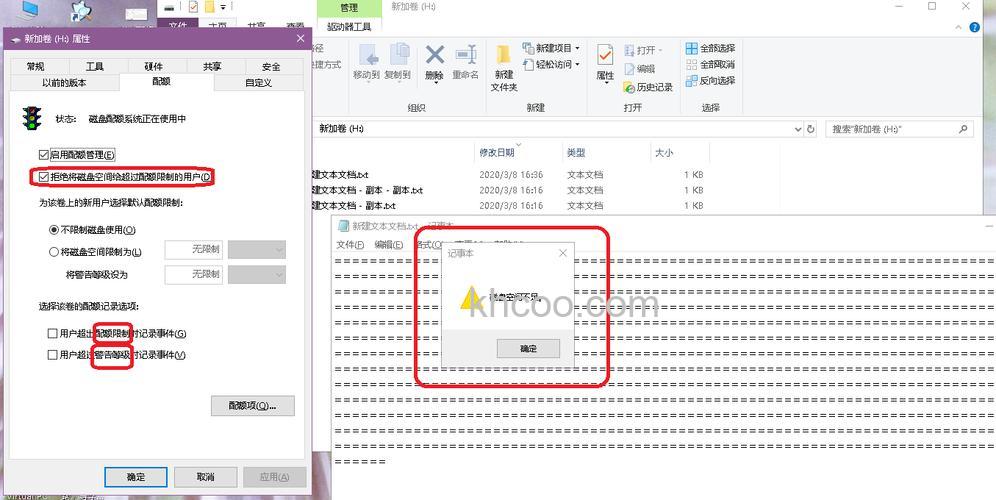Screen dimensions: 996x500
Task: Click the refresh icon beside address bar
Action: [x=811, y=129]
